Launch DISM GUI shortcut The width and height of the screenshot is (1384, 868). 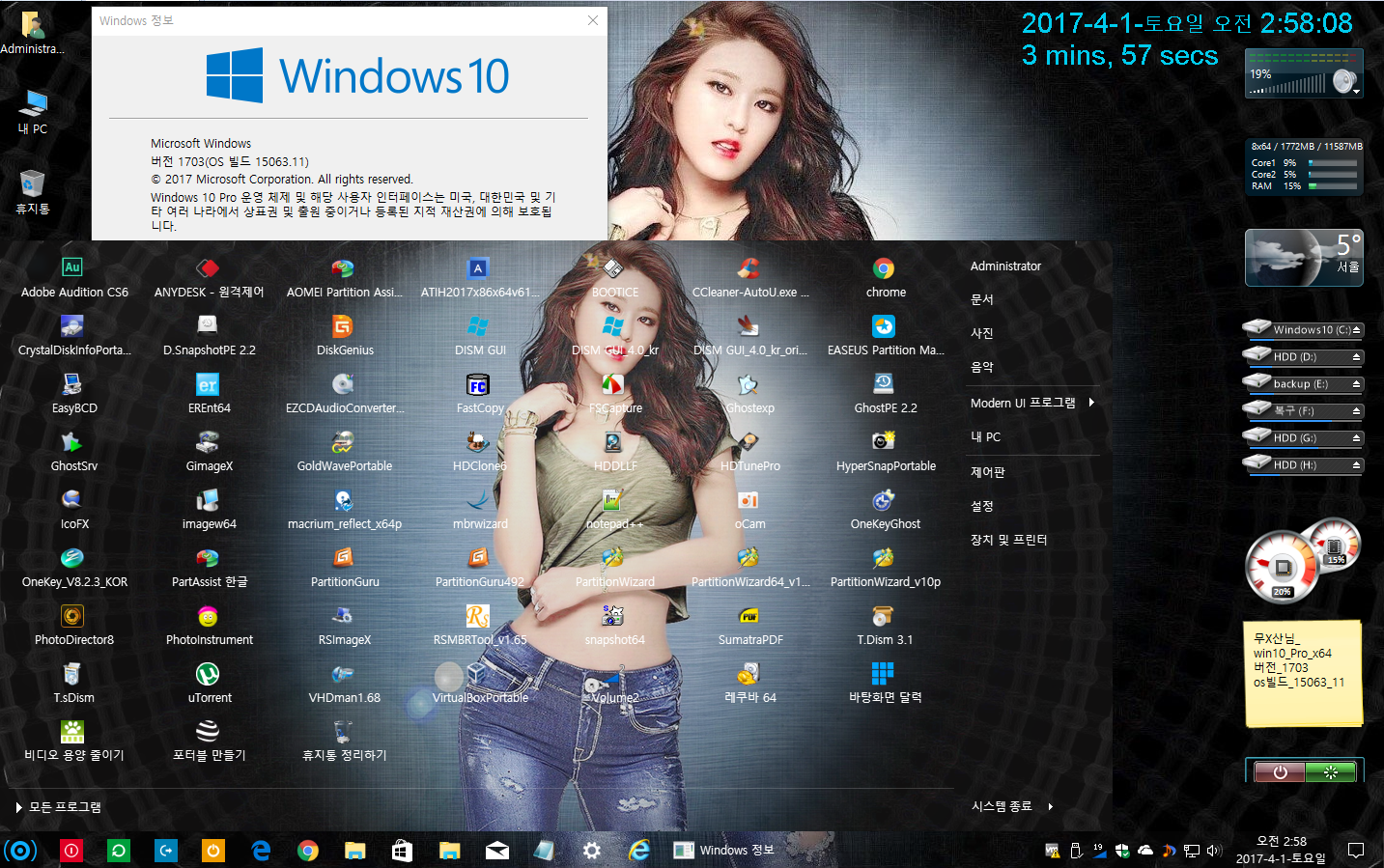(x=479, y=336)
